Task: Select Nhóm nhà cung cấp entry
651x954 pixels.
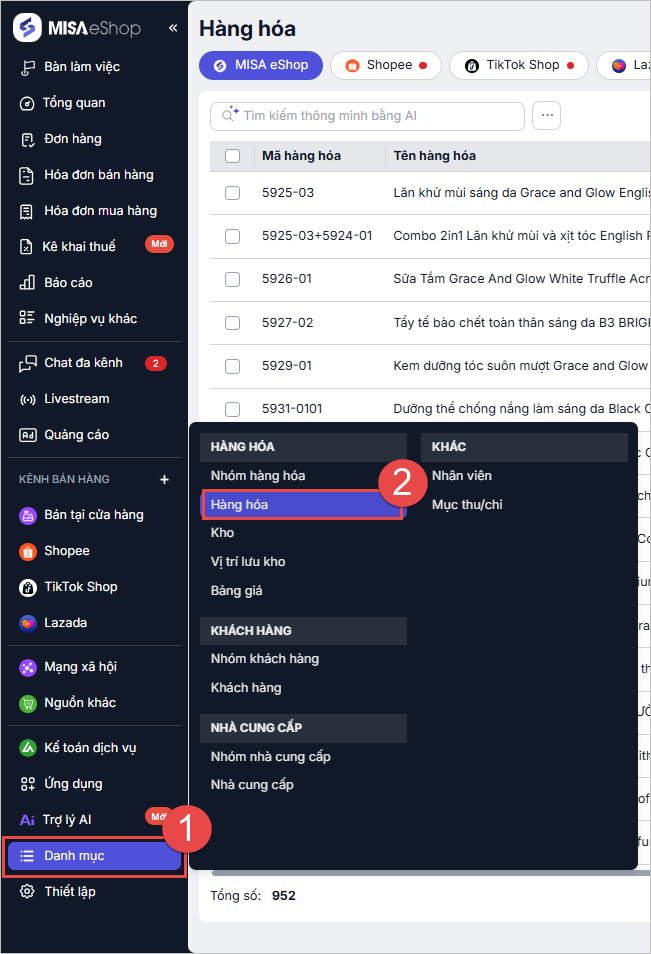Action: click(x=270, y=757)
